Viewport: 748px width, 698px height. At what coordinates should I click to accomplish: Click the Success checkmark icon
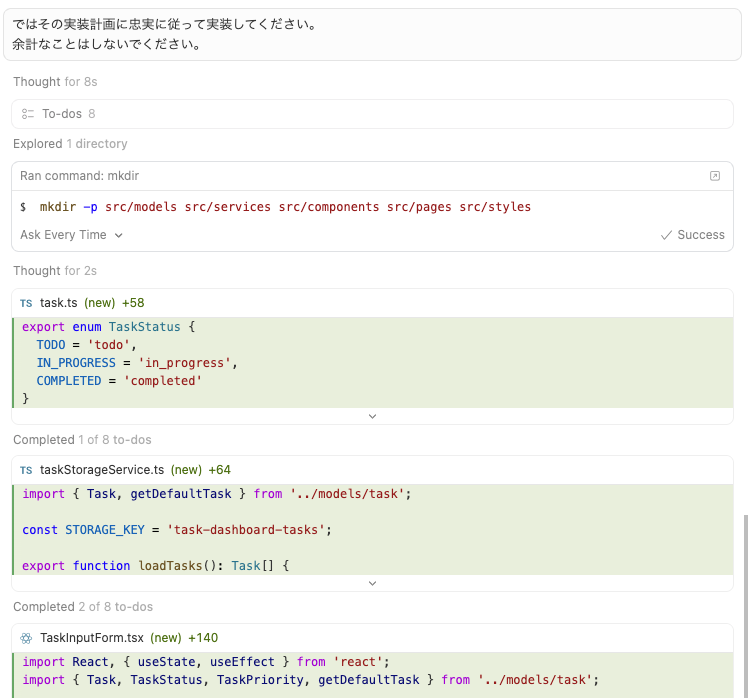click(666, 235)
